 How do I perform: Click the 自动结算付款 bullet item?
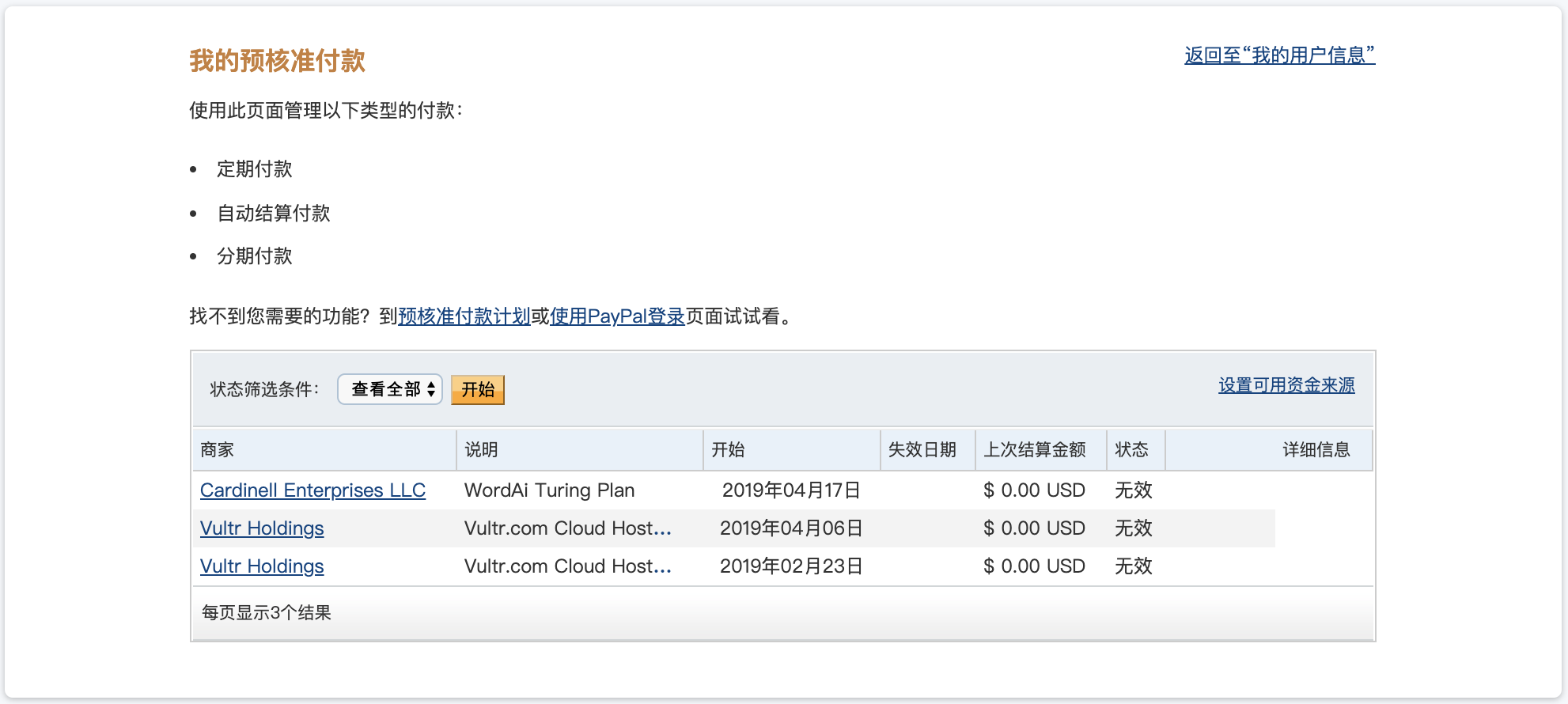274,214
